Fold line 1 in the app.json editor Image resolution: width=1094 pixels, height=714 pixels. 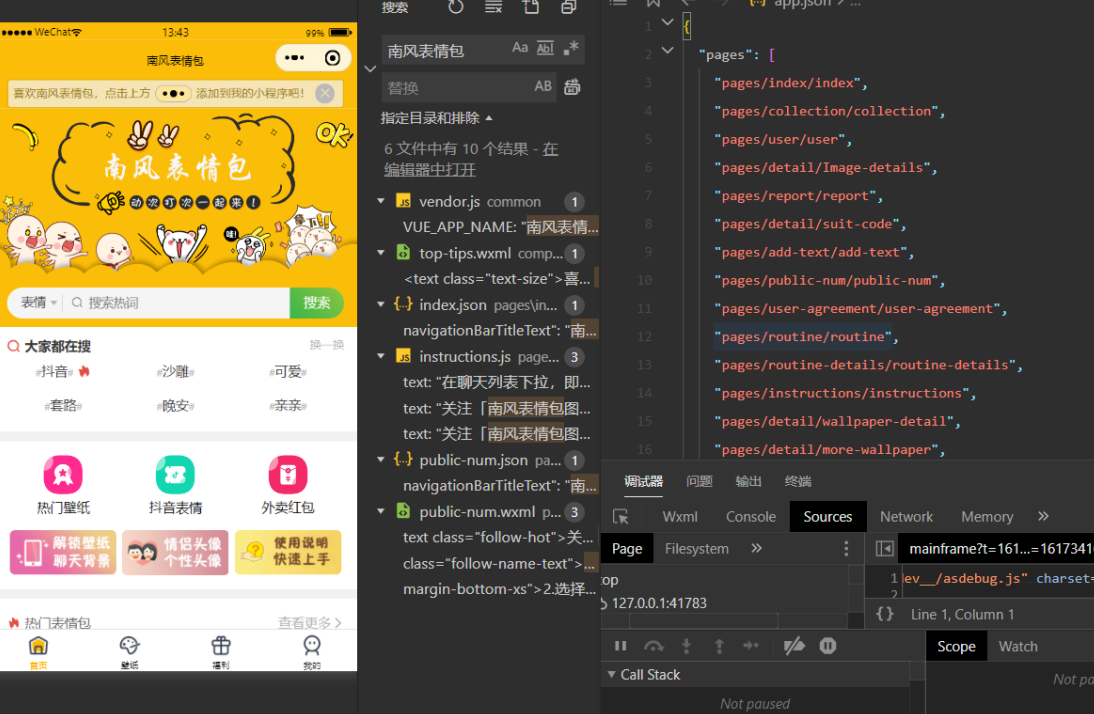668,22
